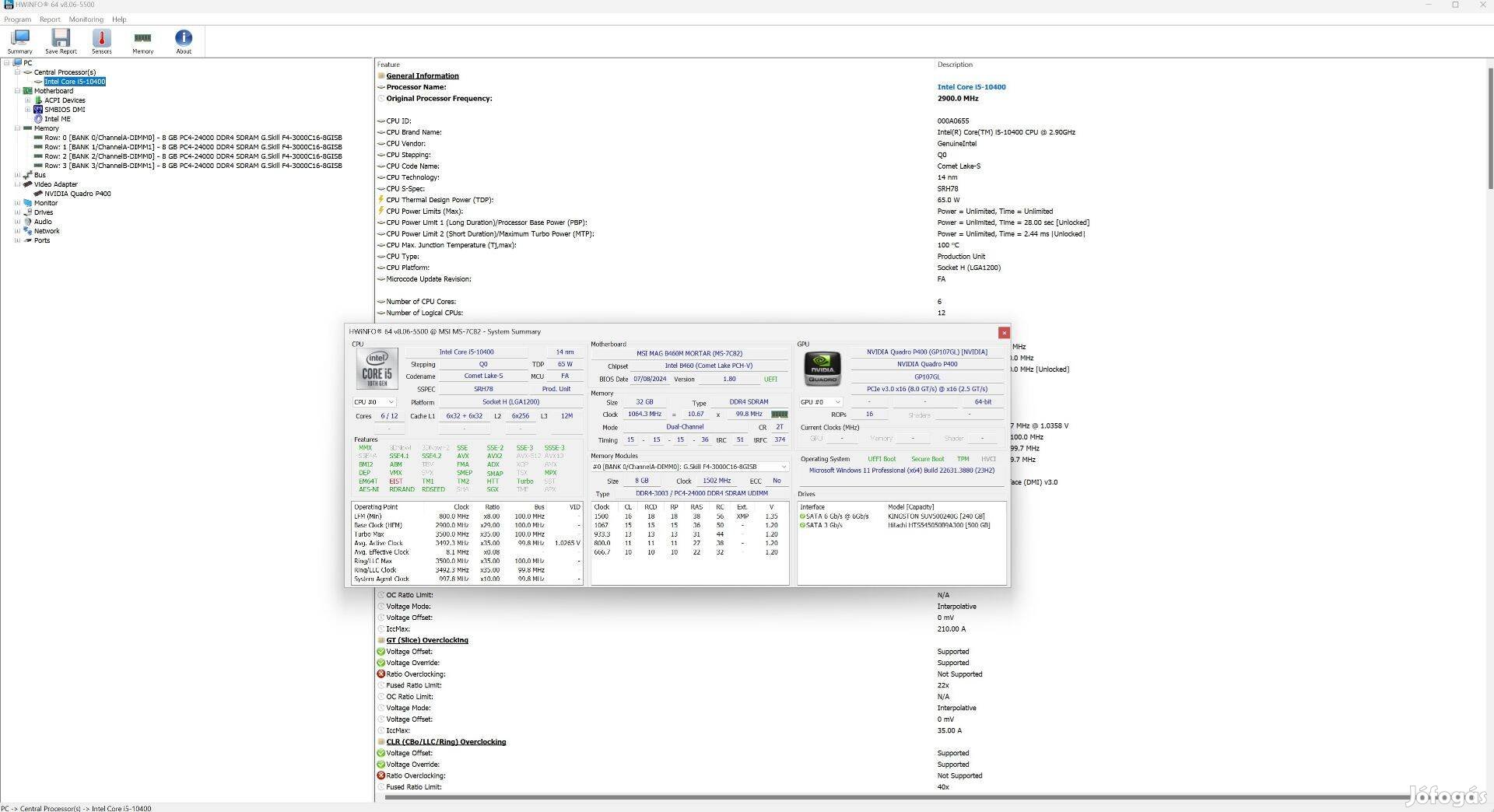Click the Audio speaker icon in tree

[27, 222]
